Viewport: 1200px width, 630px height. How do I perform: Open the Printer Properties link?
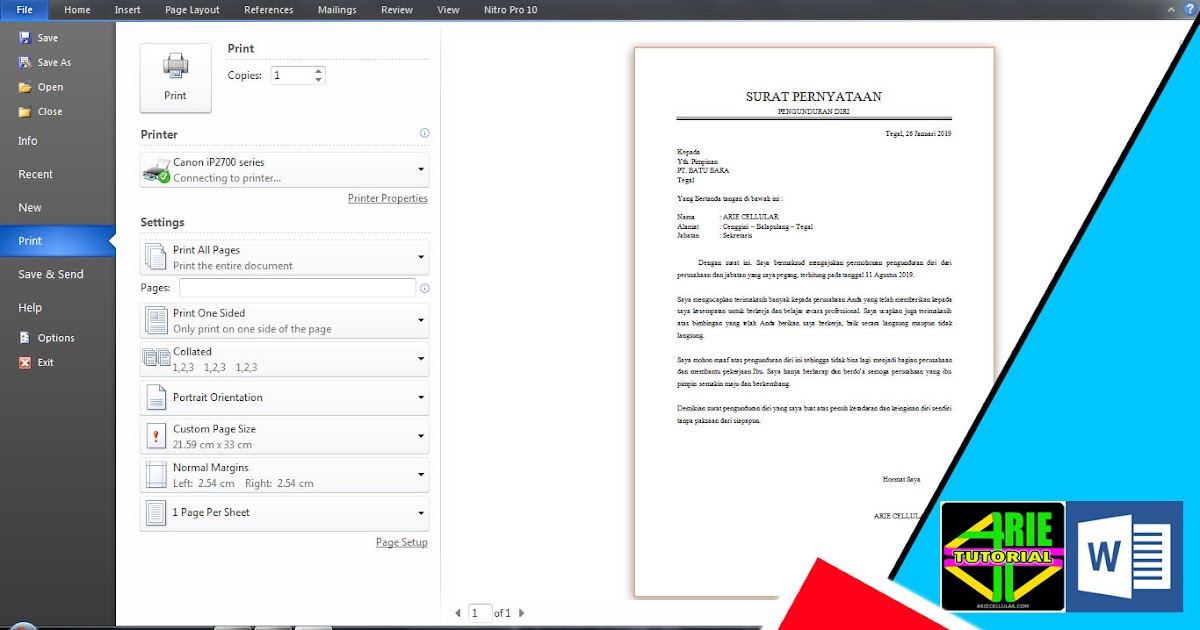[x=388, y=198]
